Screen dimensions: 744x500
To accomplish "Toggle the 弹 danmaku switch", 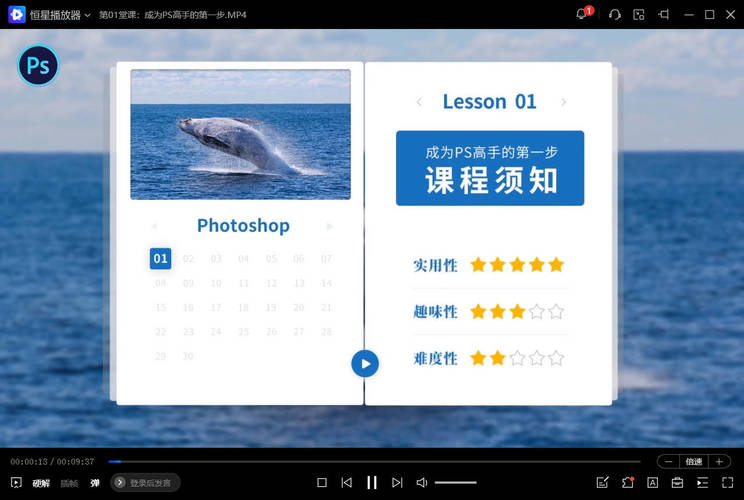I will pos(95,483).
